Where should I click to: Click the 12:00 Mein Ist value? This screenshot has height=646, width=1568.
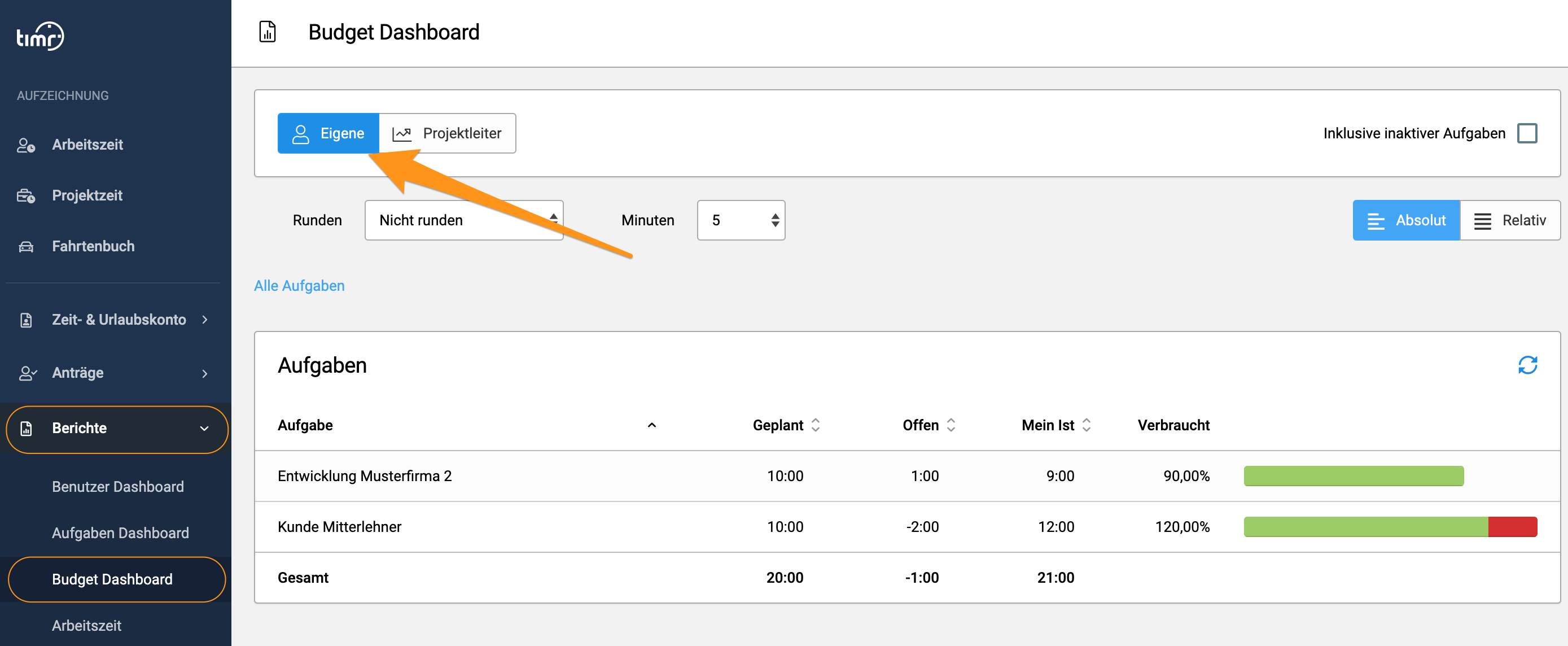pyautogui.click(x=1056, y=527)
